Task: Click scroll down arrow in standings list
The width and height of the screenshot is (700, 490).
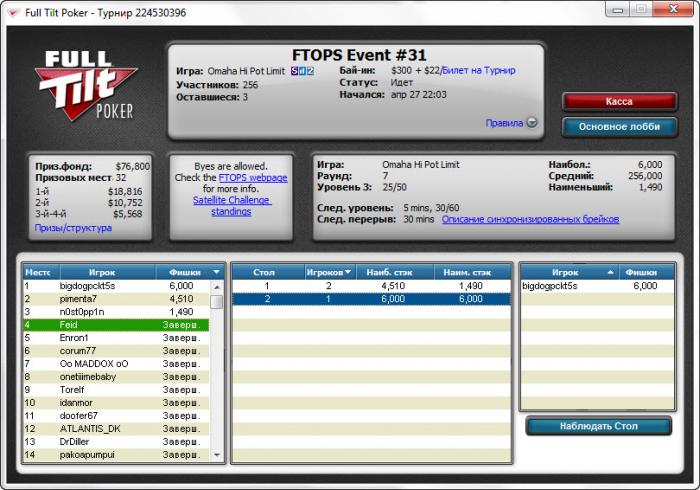Action: pos(217,455)
